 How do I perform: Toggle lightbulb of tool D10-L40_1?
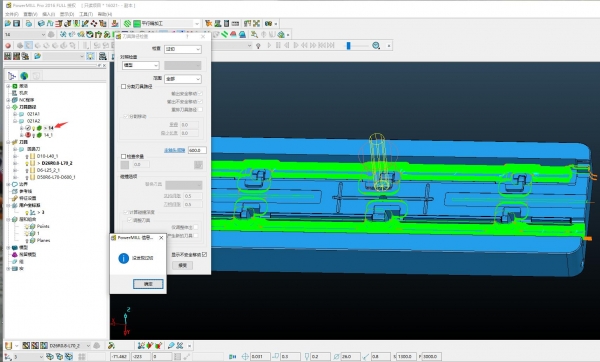(27, 156)
